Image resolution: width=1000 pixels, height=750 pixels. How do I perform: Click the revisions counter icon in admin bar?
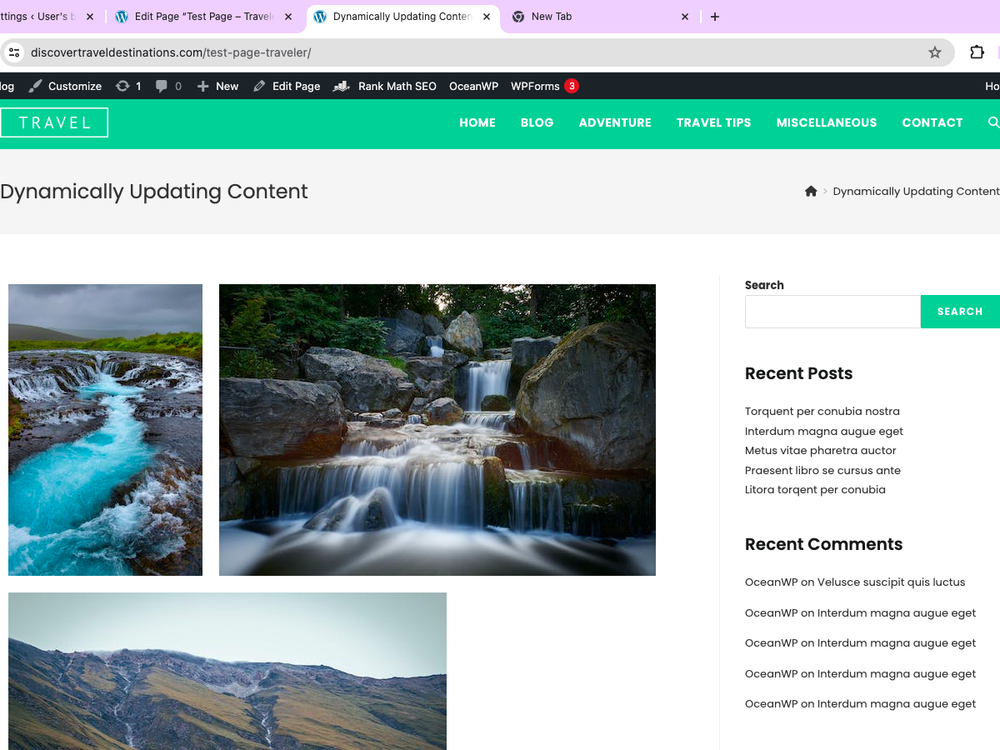click(124, 86)
